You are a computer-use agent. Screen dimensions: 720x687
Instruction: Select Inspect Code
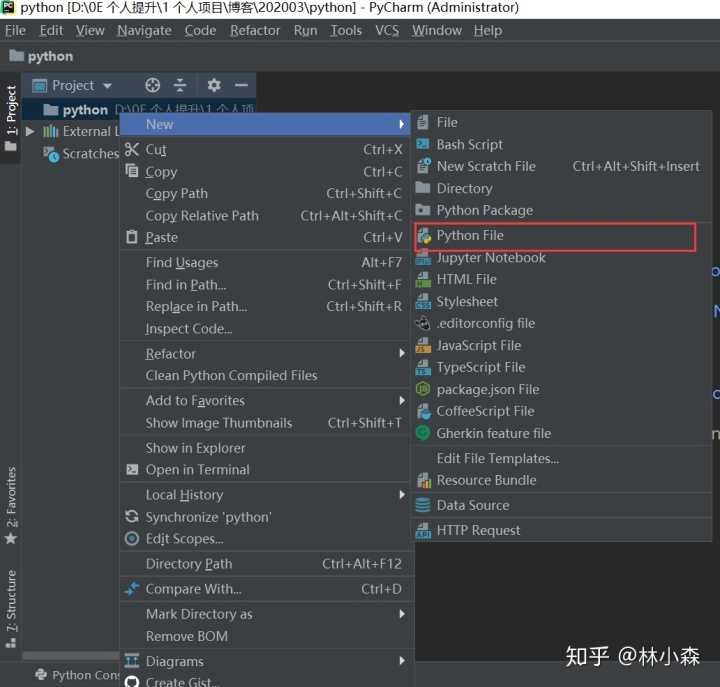(267, 328)
